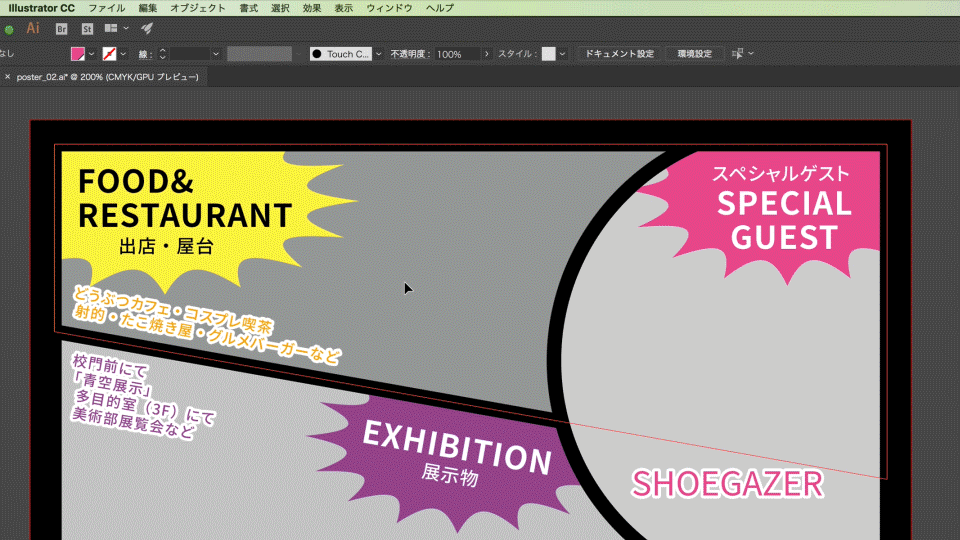Open the 選択 menu
The width and height of the screenshot is (960, 540).
(x=280, y=8)
